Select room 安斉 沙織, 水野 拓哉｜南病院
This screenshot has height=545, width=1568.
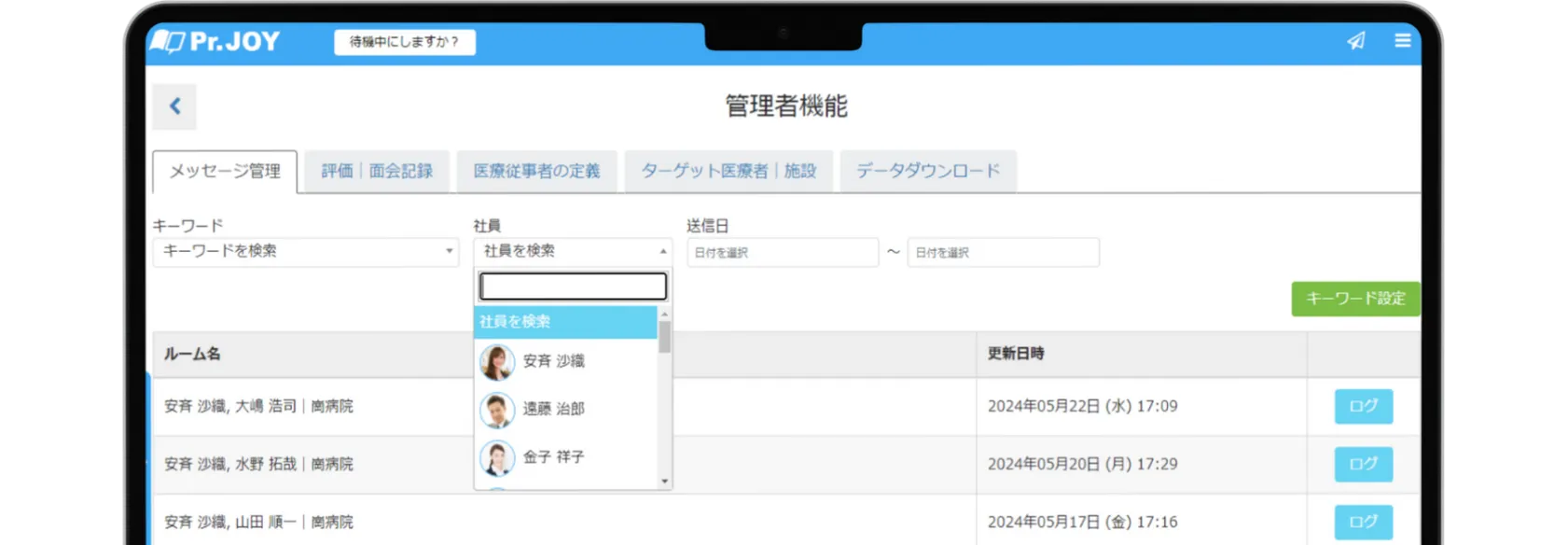click(x=258, y=464)
